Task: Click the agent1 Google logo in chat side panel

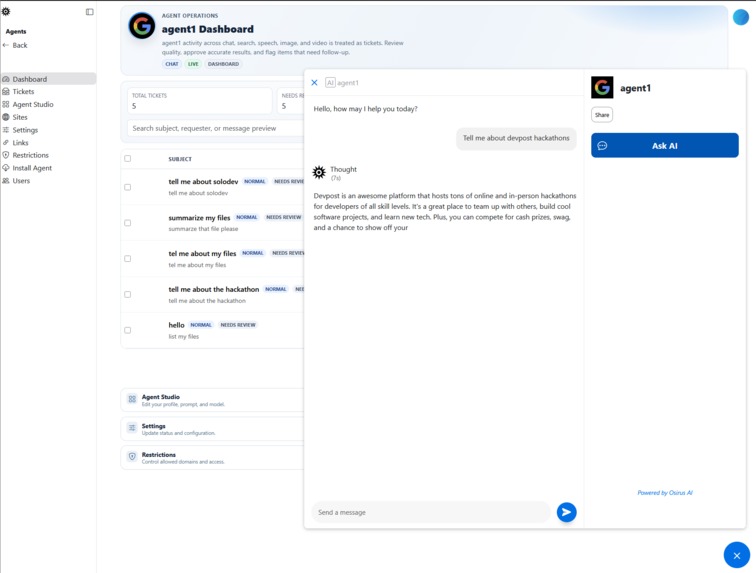Action: pyautogui.click(x=602, y=87)
